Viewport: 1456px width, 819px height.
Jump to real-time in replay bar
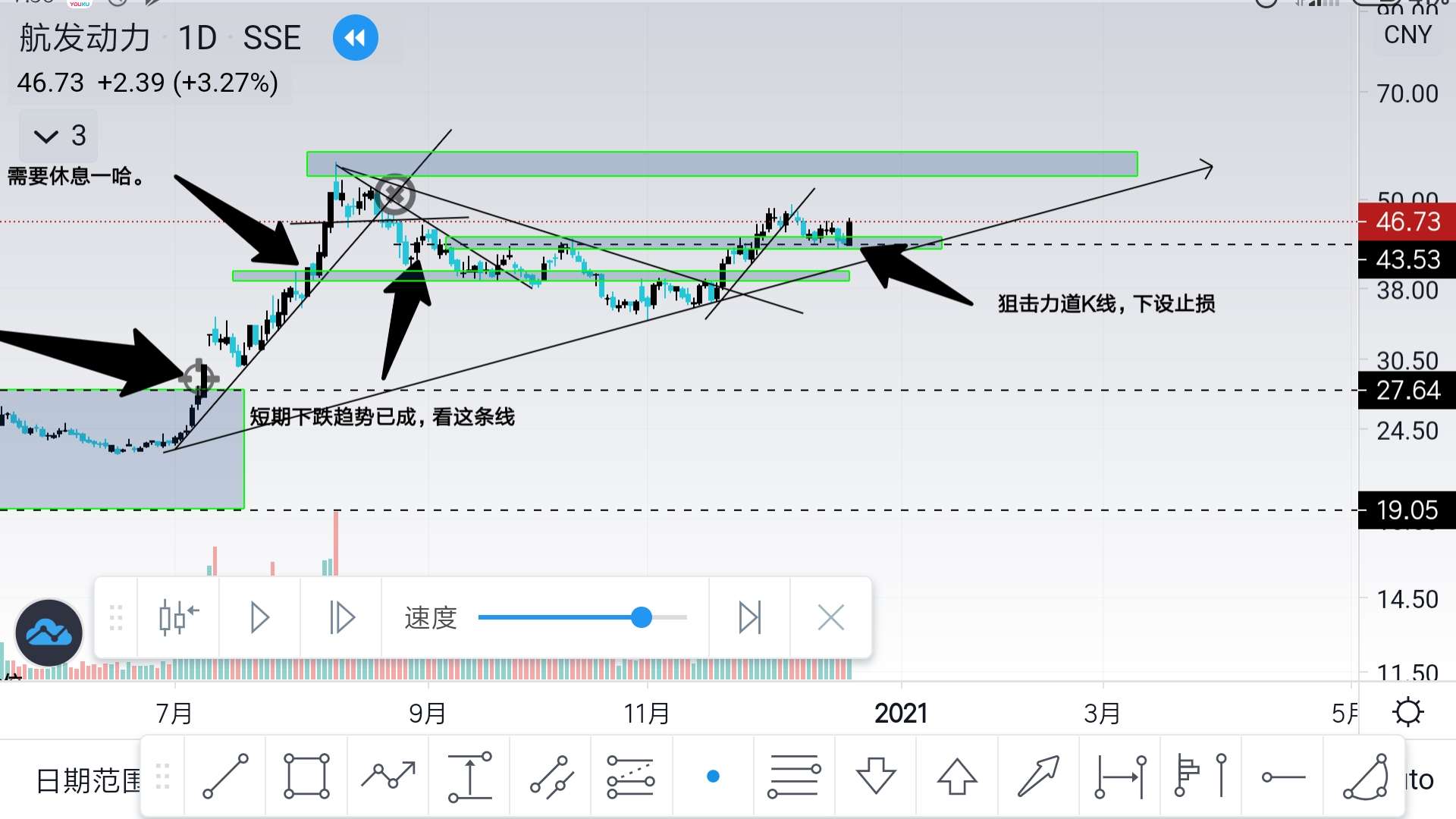749,618
